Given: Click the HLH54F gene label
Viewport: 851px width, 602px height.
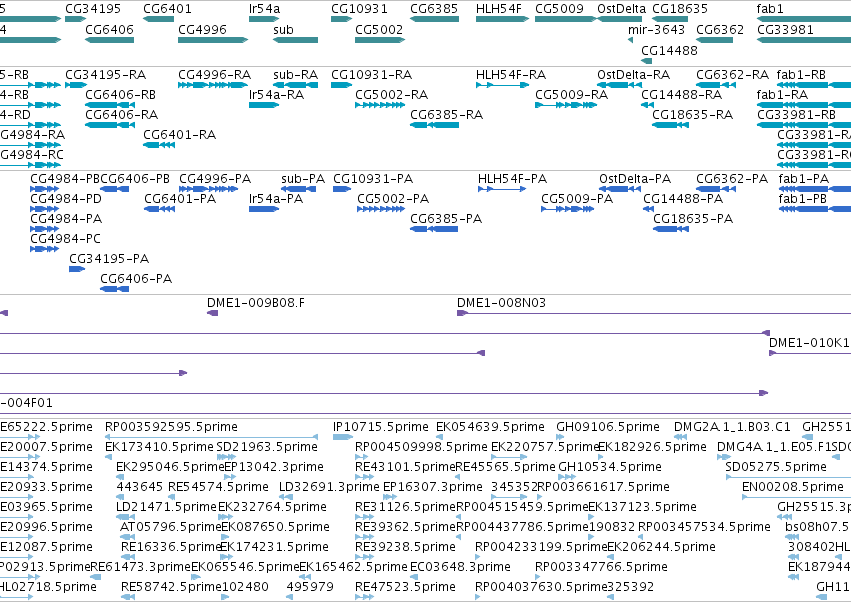Looking at the screenshot, I should (498, 9).
